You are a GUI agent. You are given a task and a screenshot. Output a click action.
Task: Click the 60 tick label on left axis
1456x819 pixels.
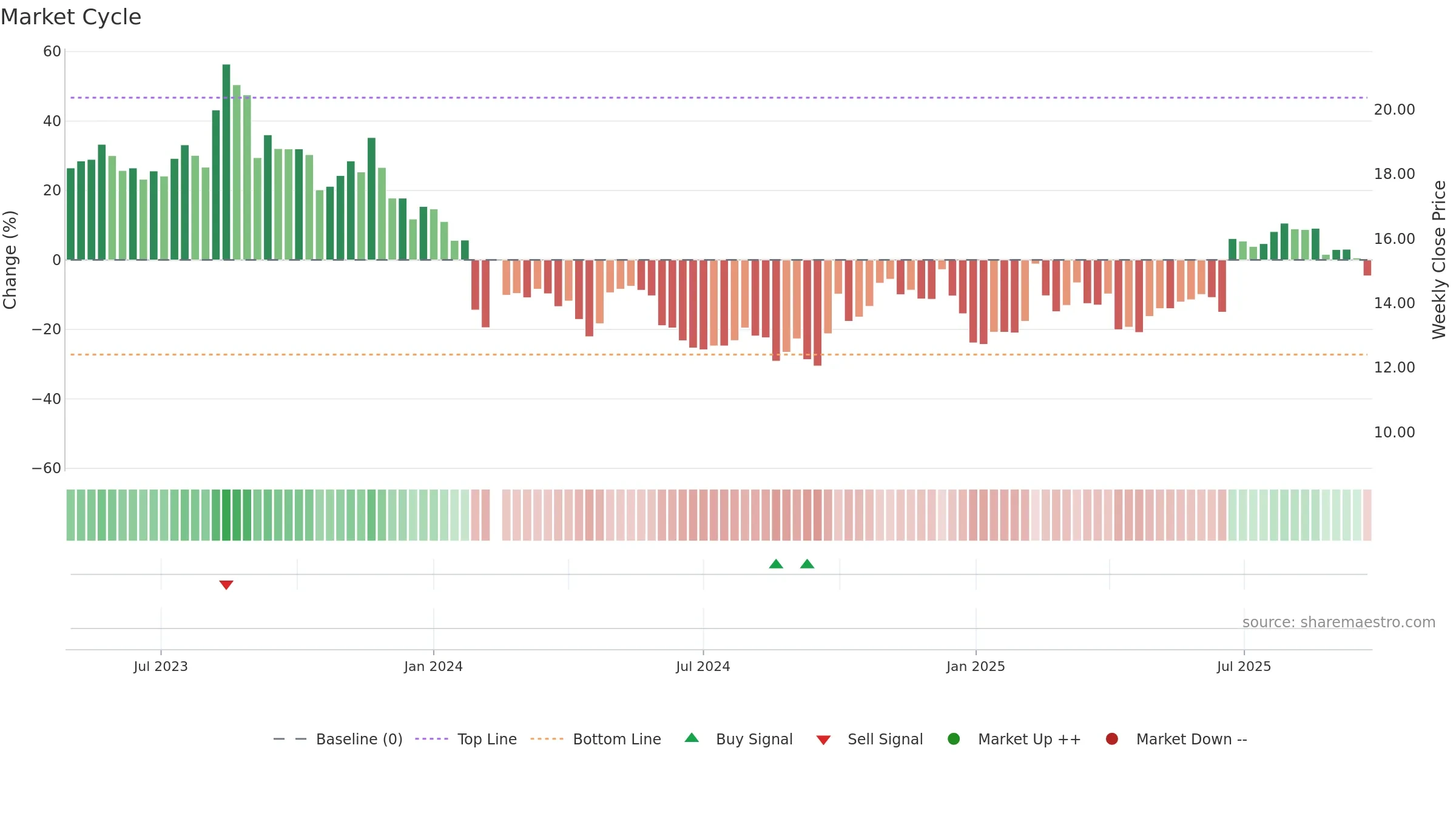pyautogui.click(x=52, y=52)
